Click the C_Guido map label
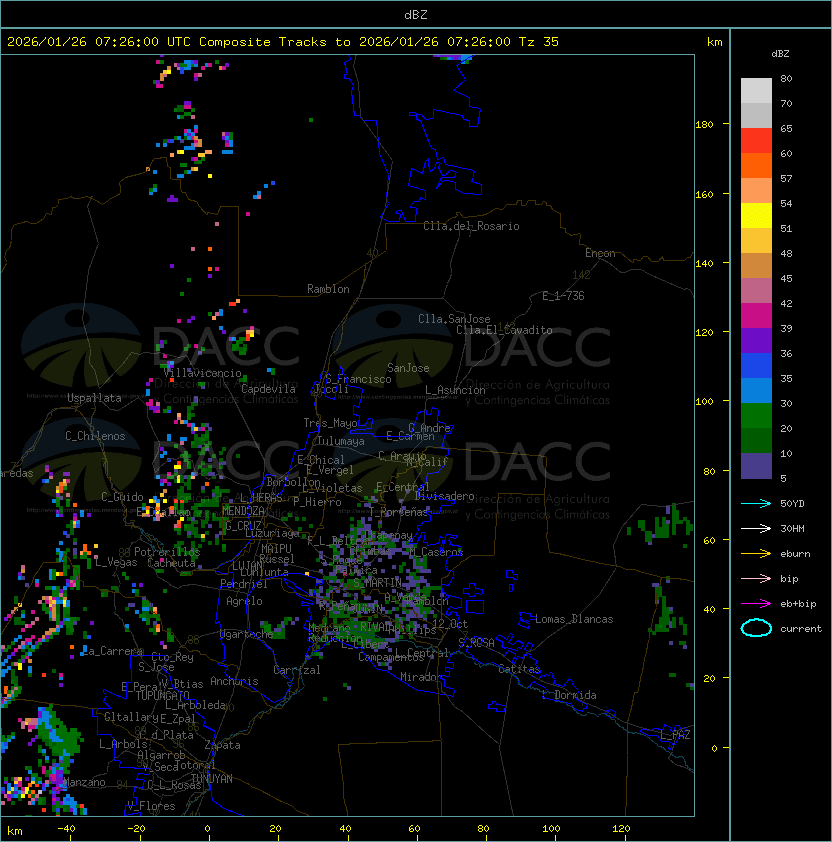 click(122, 497)
